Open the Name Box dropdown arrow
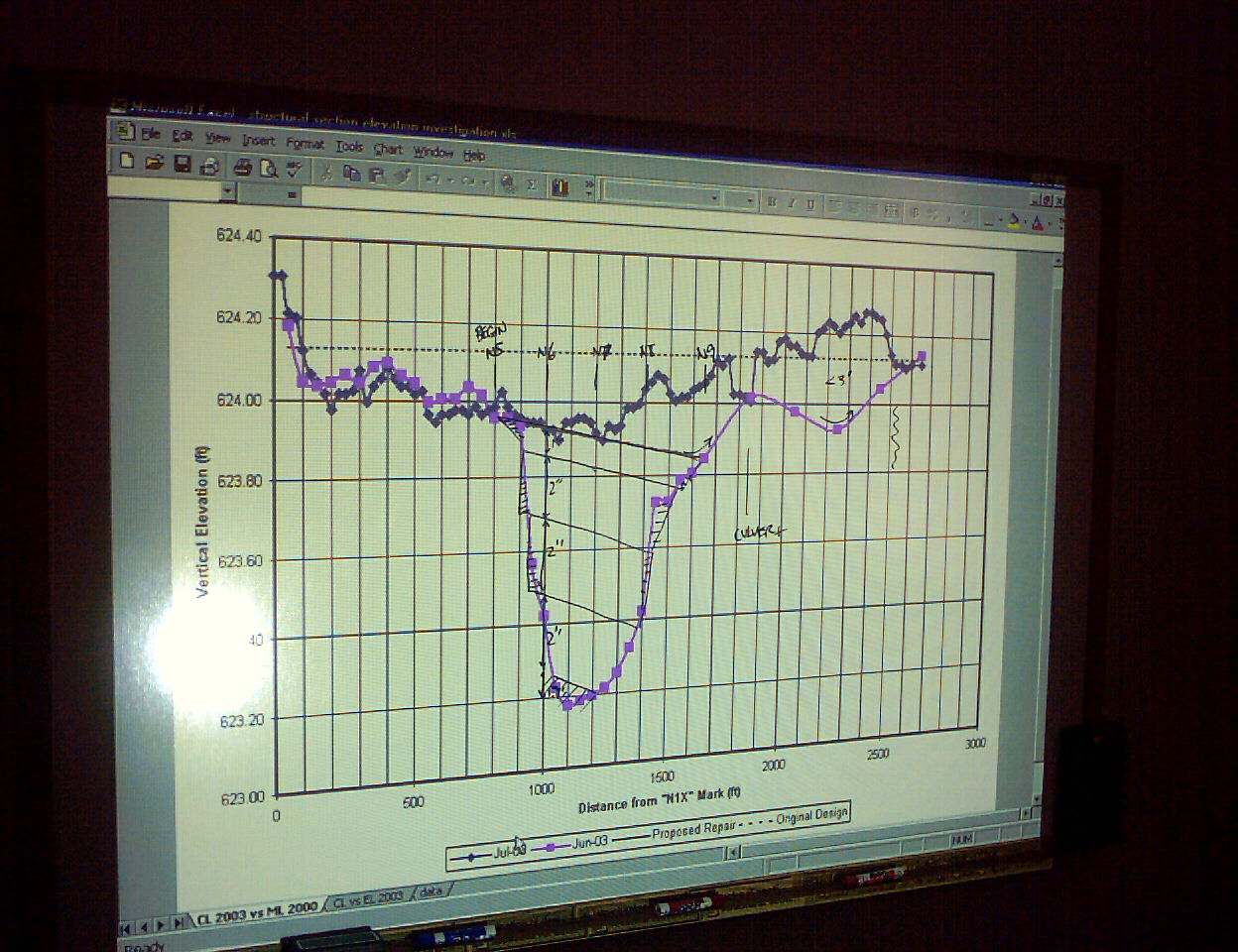The height and width of the screenshot is (952, 1238). coord(228,189)
